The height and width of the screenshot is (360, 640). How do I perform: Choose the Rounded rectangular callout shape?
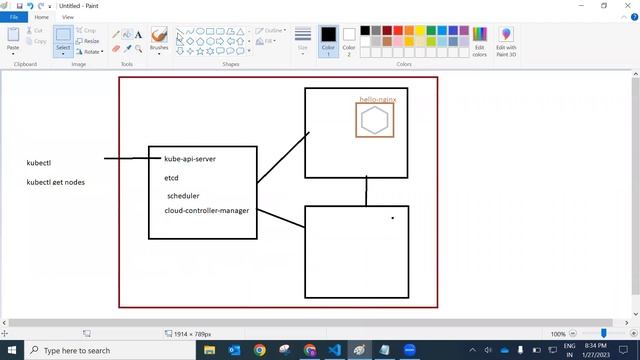click(x=220, y=51)
